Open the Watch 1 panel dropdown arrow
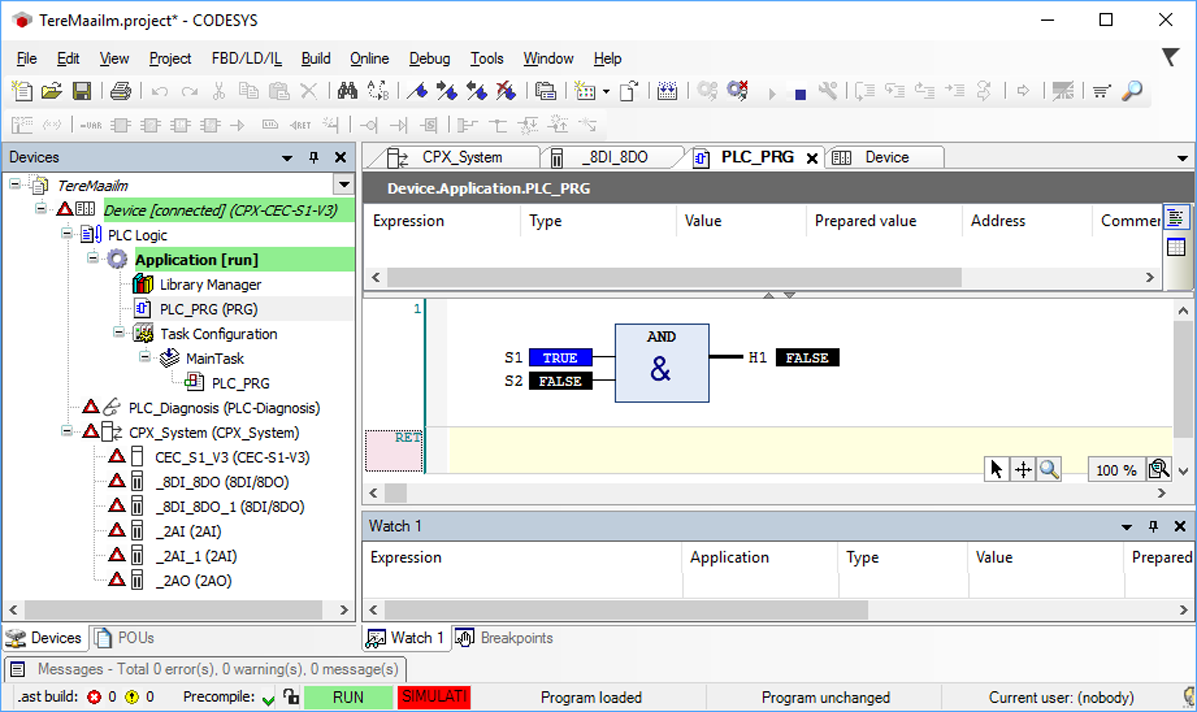 1127,527
